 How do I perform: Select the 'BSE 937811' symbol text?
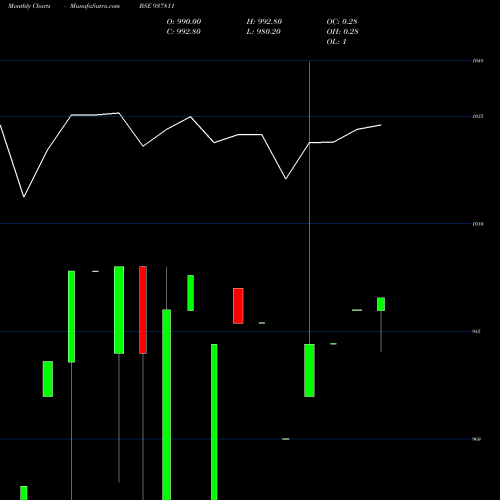(157, 6)
